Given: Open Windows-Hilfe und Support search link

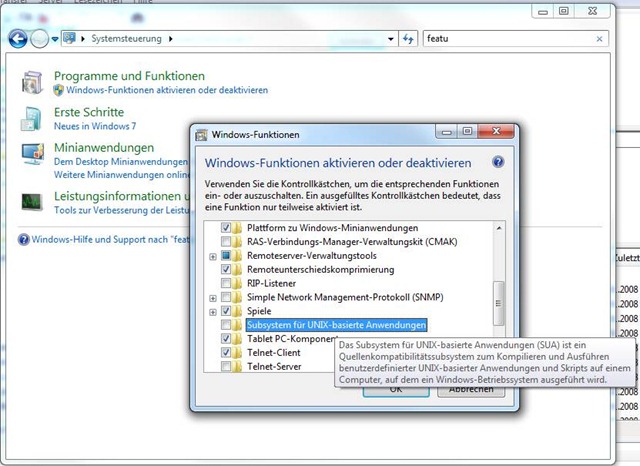Looking at the screenshot, I should 111,240.
